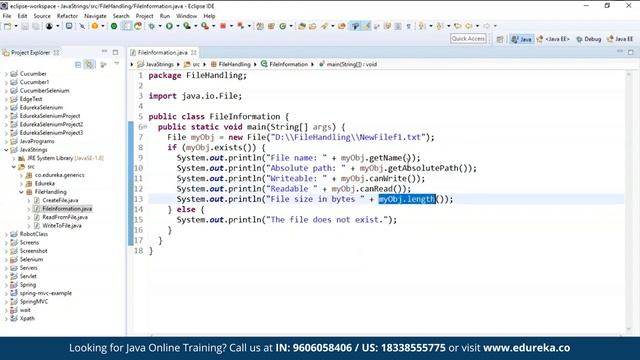Close the FileInformation.java editor tab
Screen dimensions: 640x360
tap(194, 53)
